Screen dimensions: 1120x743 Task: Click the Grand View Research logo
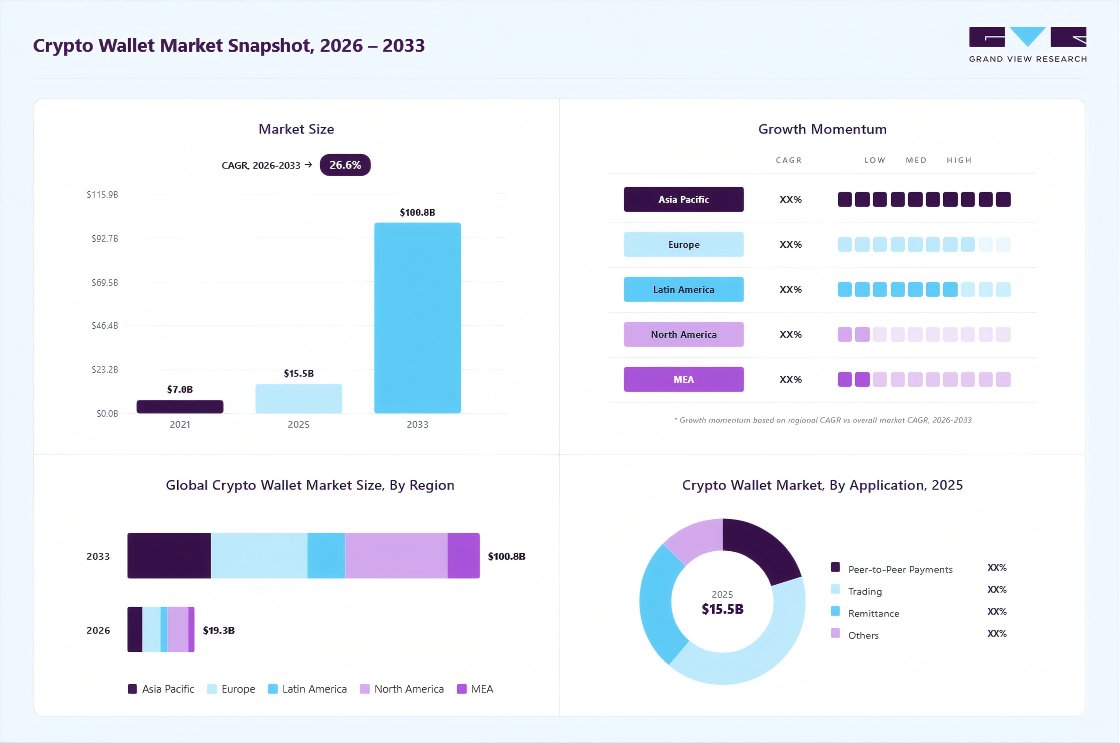1028,45
